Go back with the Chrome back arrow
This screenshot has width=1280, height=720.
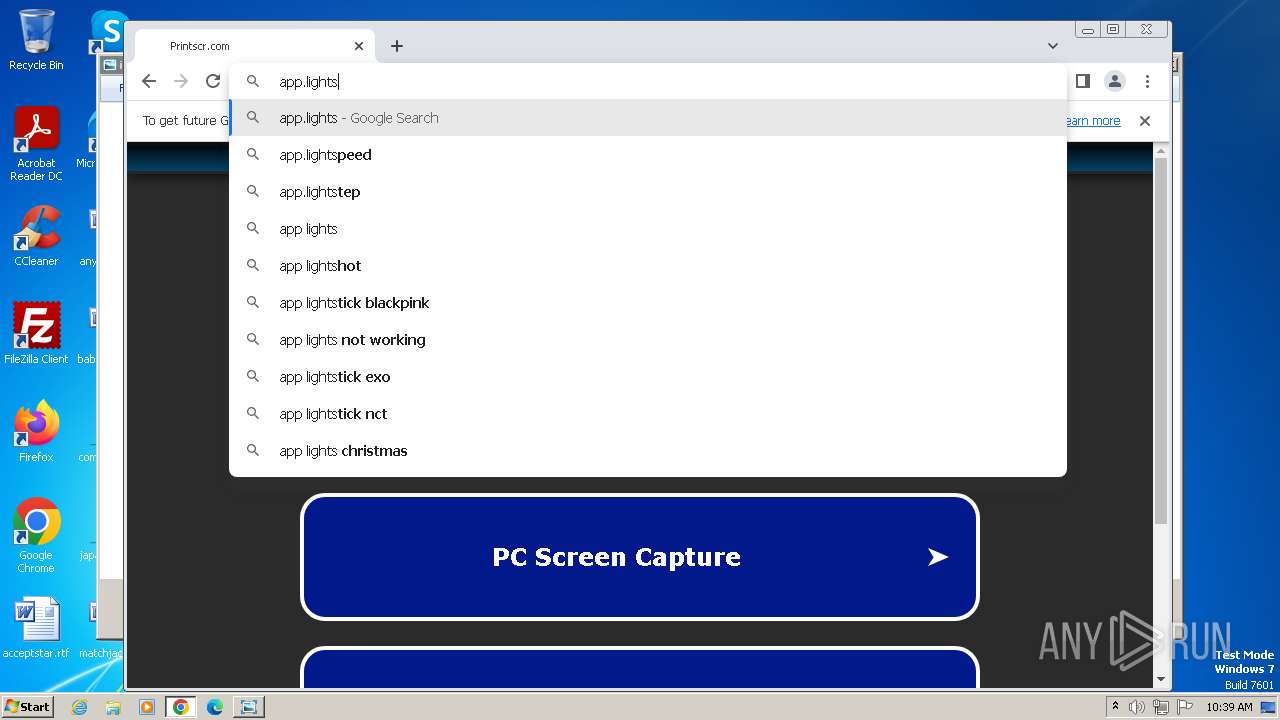(x=149, y=81)
